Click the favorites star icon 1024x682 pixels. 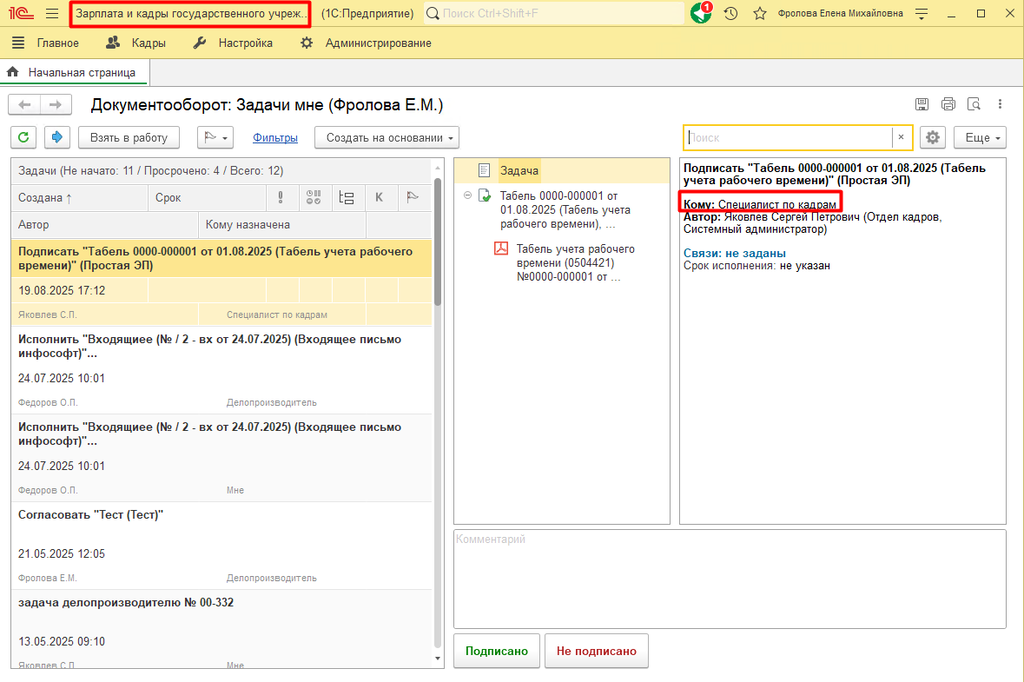click(x=760, y=13)
